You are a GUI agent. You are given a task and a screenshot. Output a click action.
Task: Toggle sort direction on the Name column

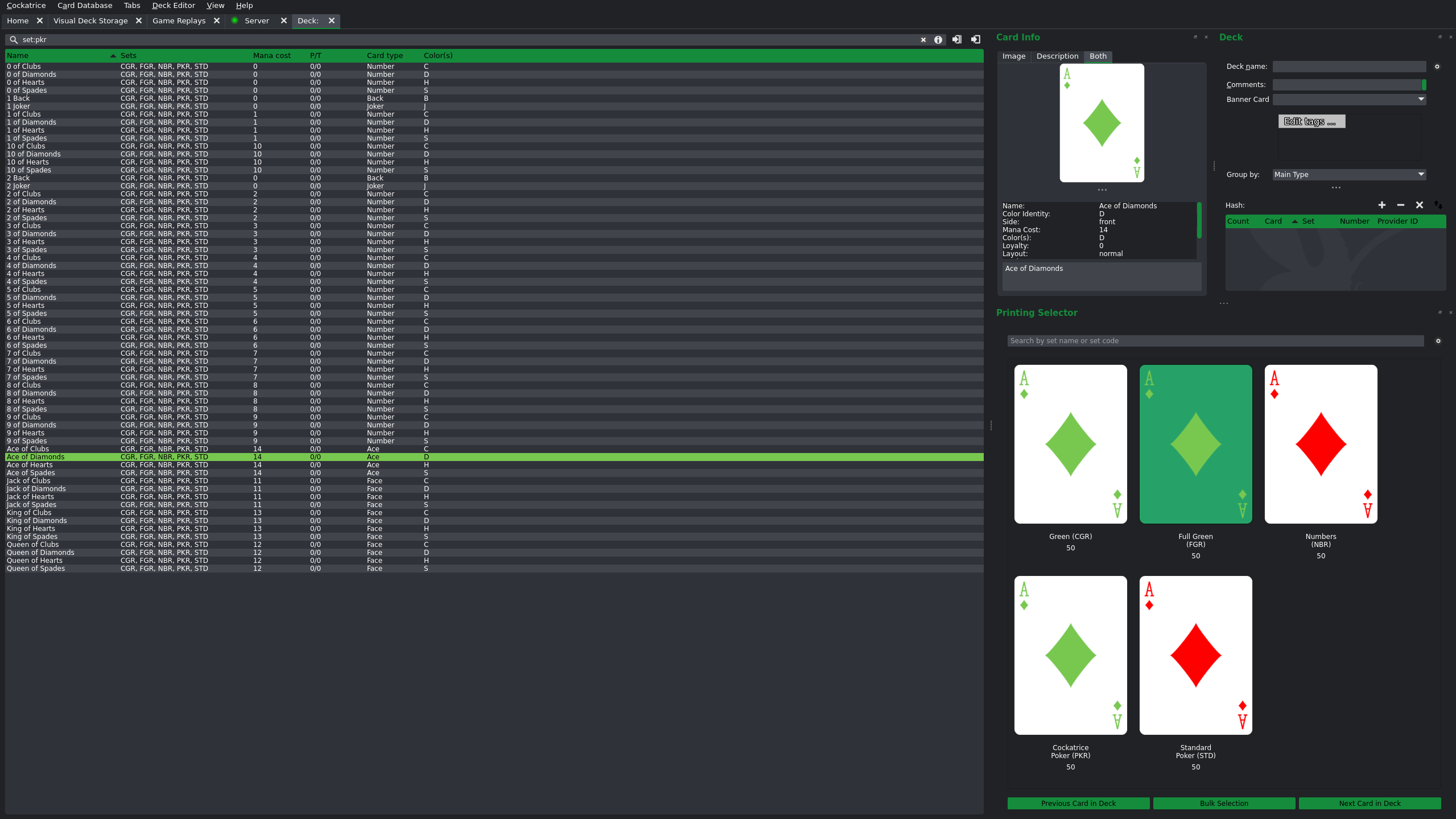pyautogui.click(x=18, y=55)
